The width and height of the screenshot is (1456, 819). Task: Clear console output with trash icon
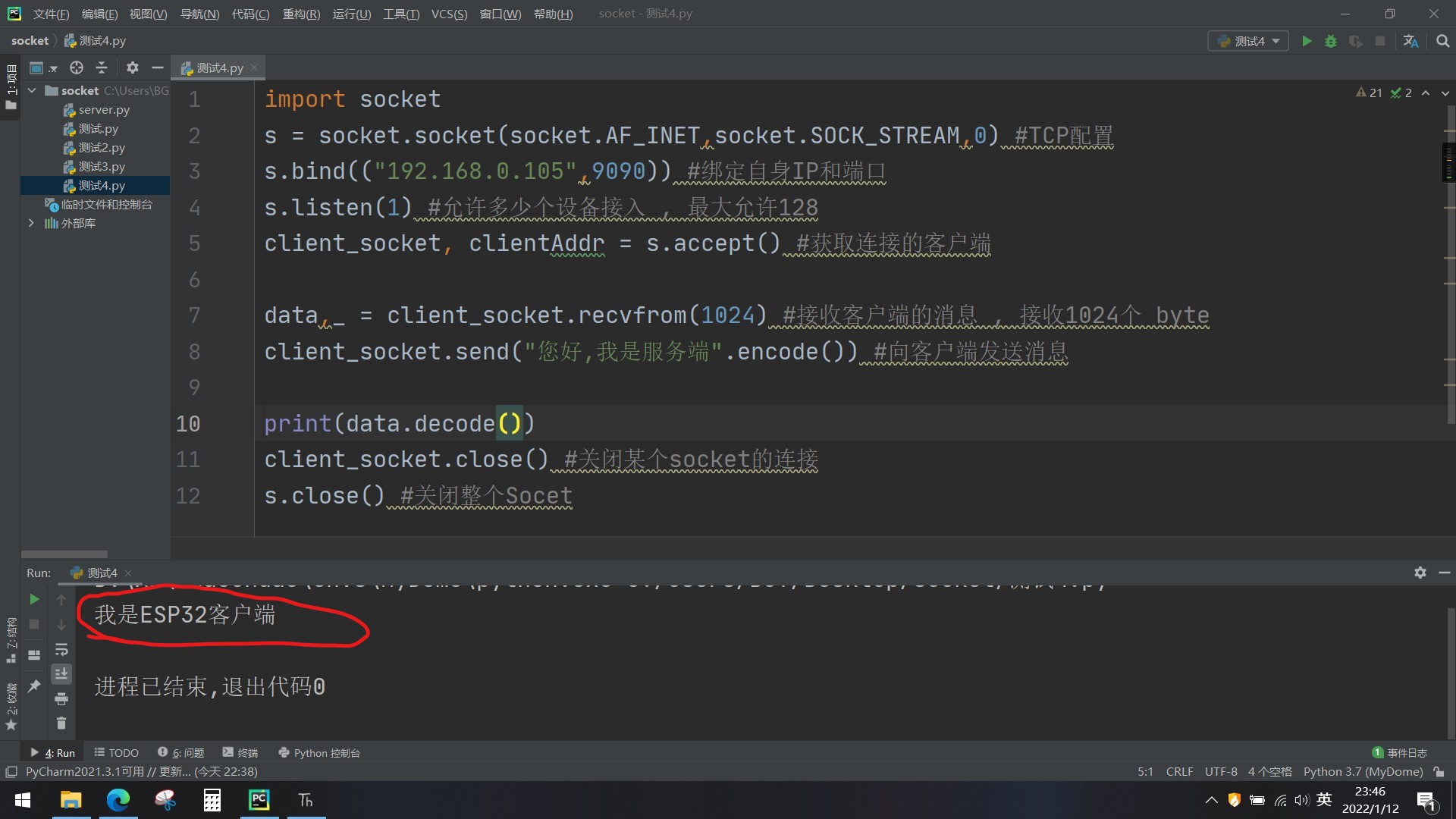[x=61, y=723]
